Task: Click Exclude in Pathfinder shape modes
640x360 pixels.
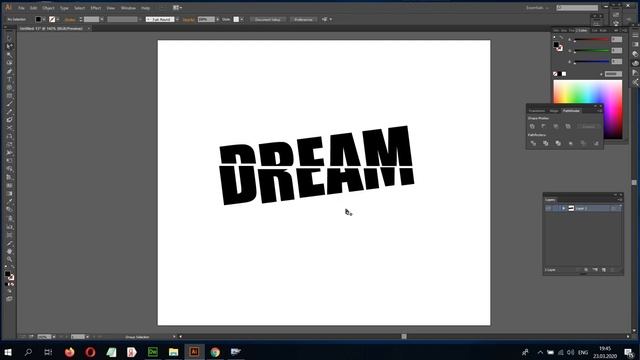Action: 568,127
